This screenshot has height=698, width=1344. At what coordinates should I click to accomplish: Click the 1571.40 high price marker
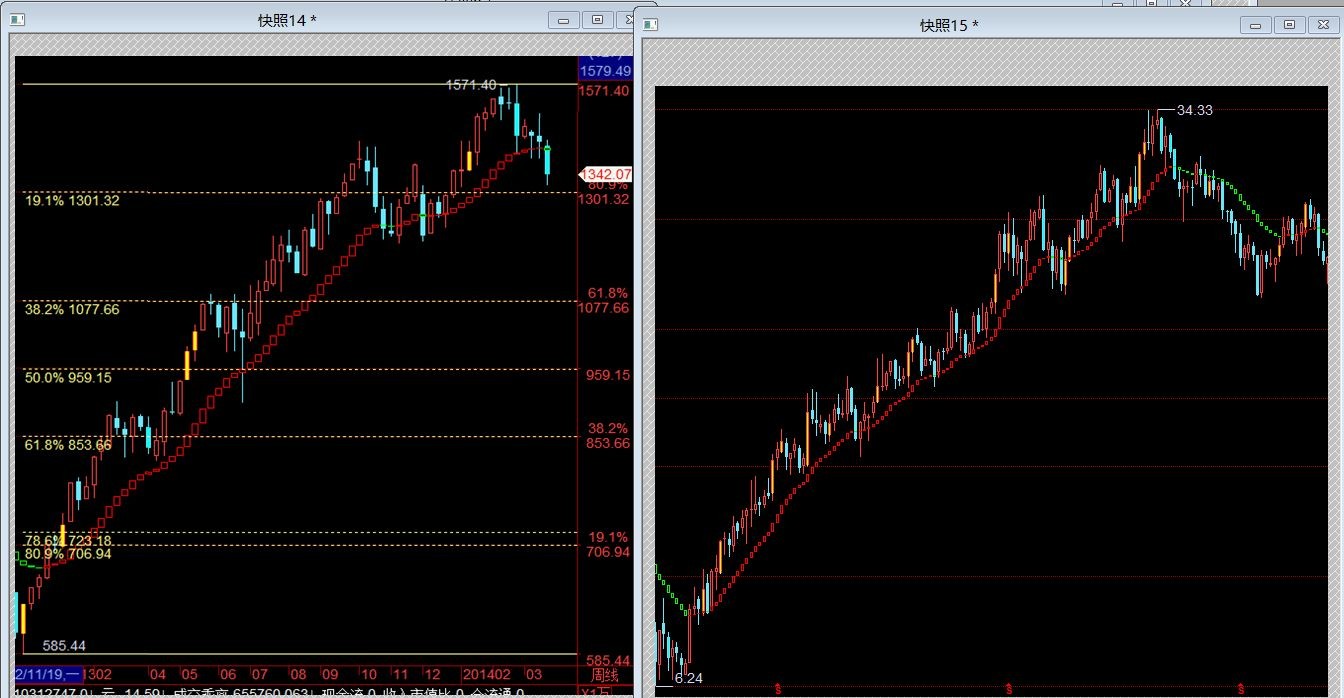tap(470, 85)
